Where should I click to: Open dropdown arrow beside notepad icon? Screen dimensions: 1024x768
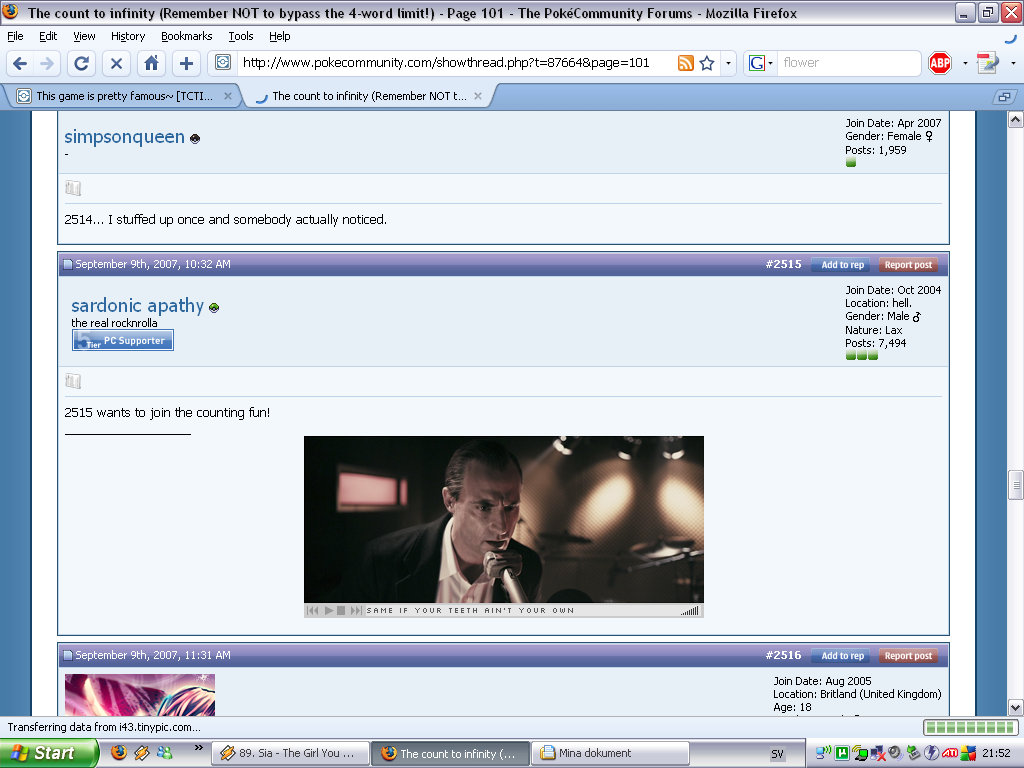click(x=1013, y=63)
